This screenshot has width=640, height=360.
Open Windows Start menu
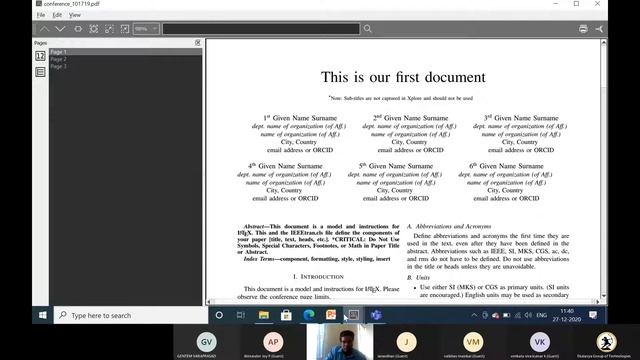(42, 315)
